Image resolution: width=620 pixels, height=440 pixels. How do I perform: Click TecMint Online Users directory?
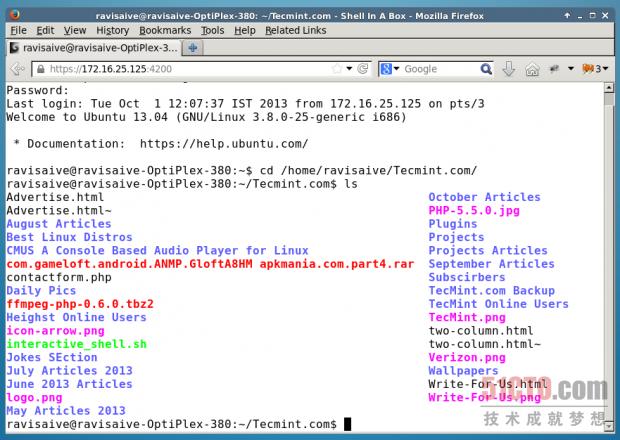499,304
